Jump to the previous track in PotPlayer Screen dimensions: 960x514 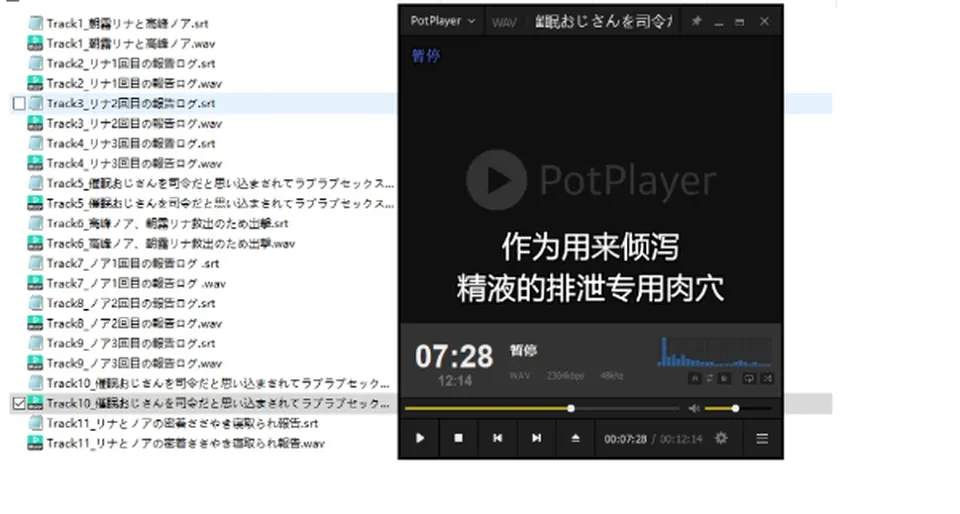click(x=497, y=438)
